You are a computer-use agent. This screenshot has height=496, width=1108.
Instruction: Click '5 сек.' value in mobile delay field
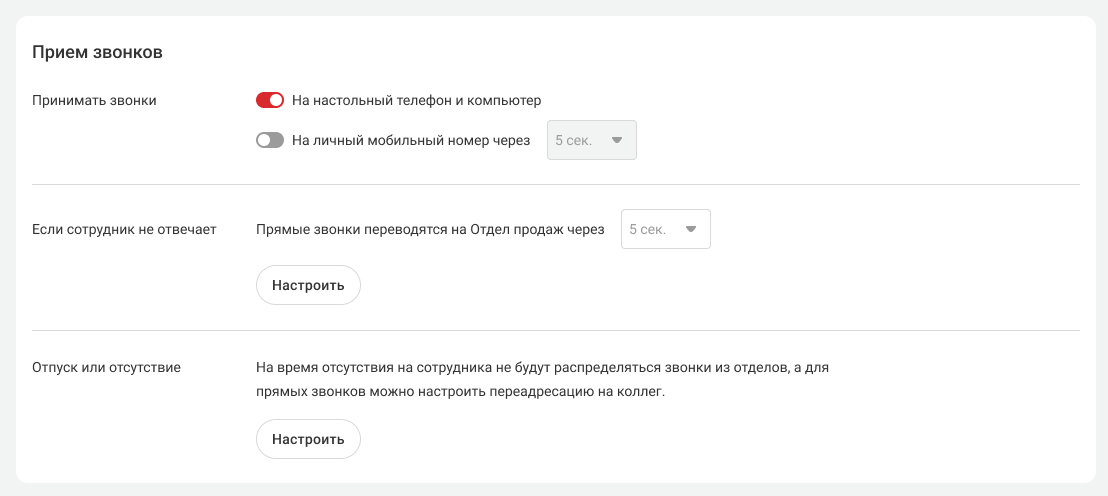pyautogui.click(x=573, y=141)
